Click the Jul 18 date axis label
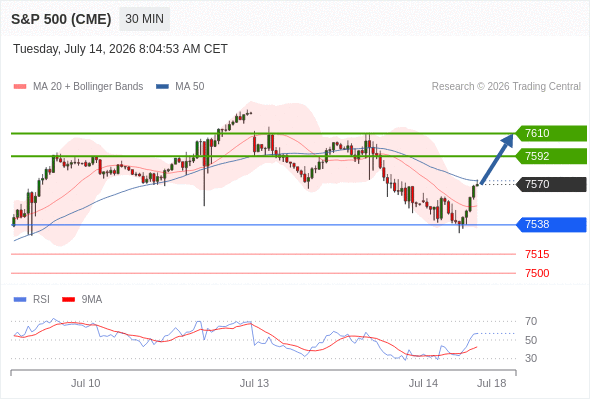The width and height of the screenshot is (590, 400). point(492,383)
